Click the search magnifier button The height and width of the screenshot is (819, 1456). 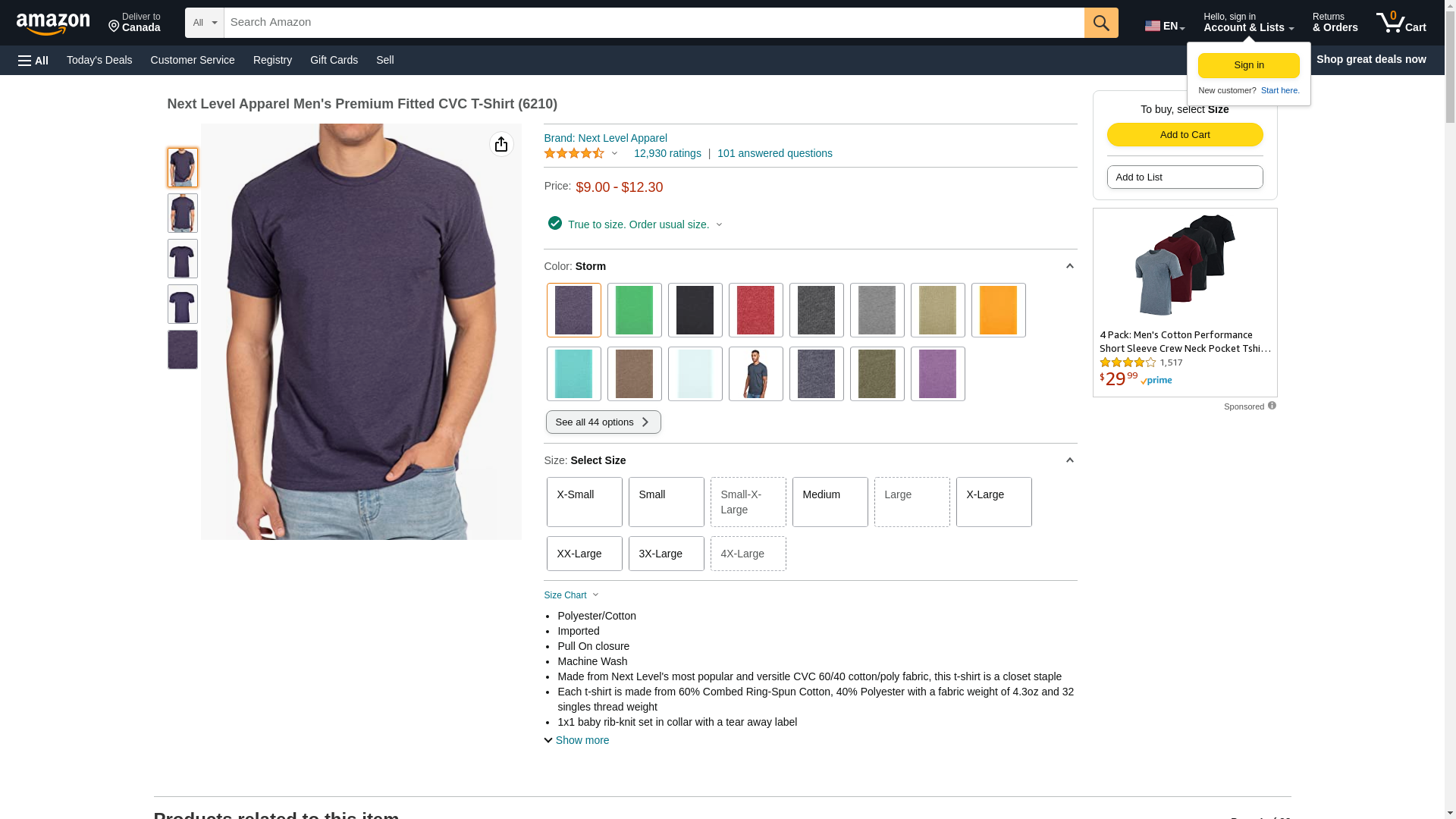[1101, 23]
